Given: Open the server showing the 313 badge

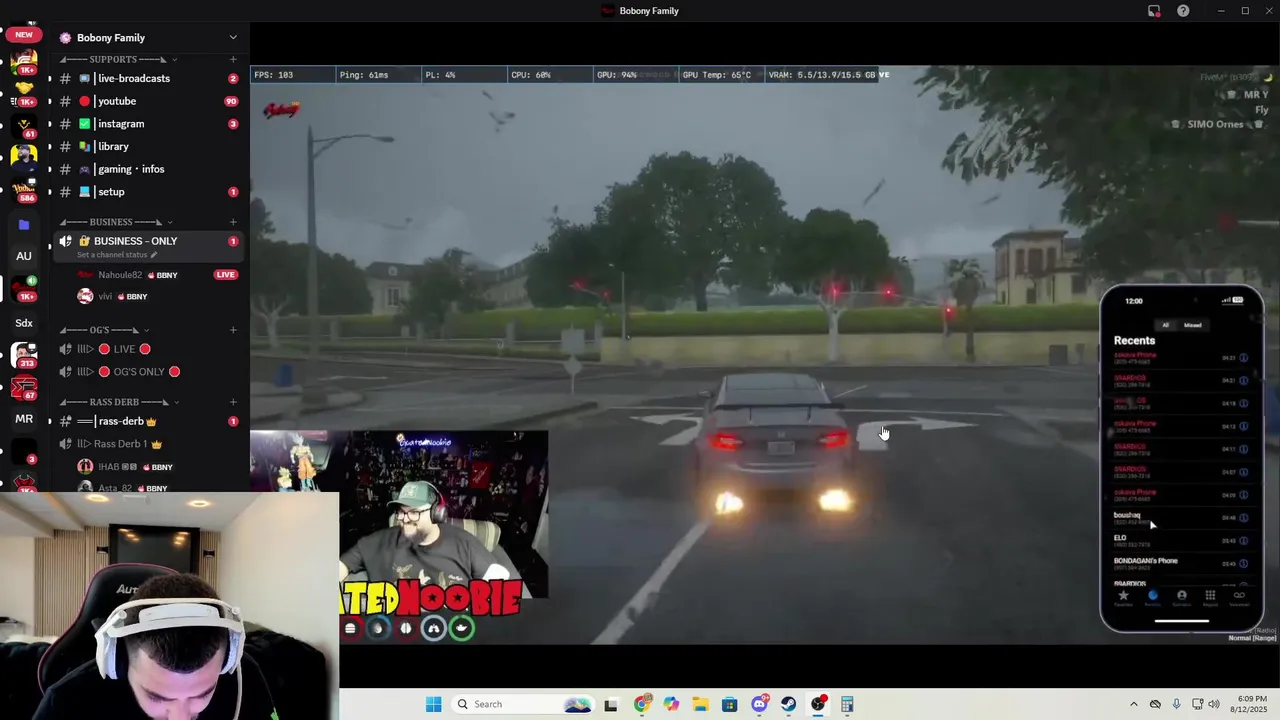Looking at the screenshot, I should click(x=24, y=356).
